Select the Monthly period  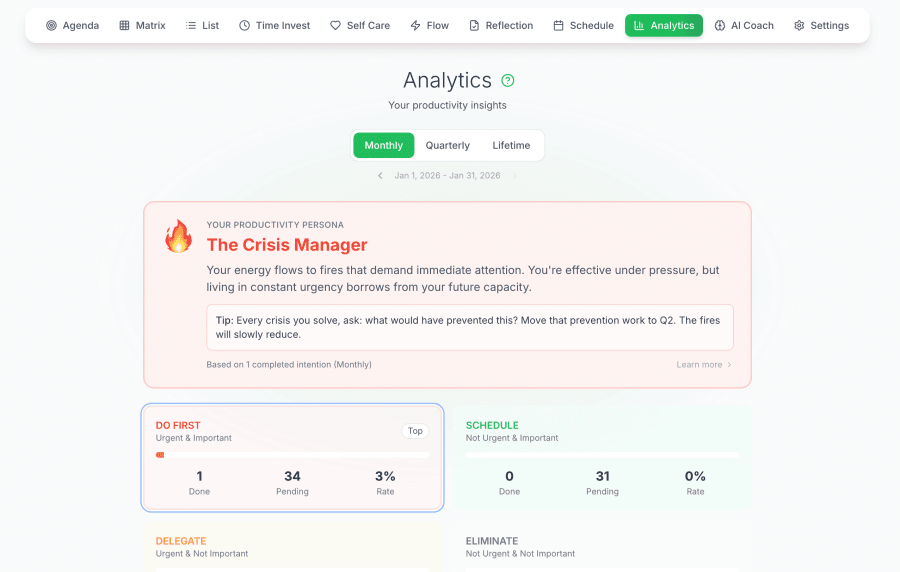coord(383,145)
